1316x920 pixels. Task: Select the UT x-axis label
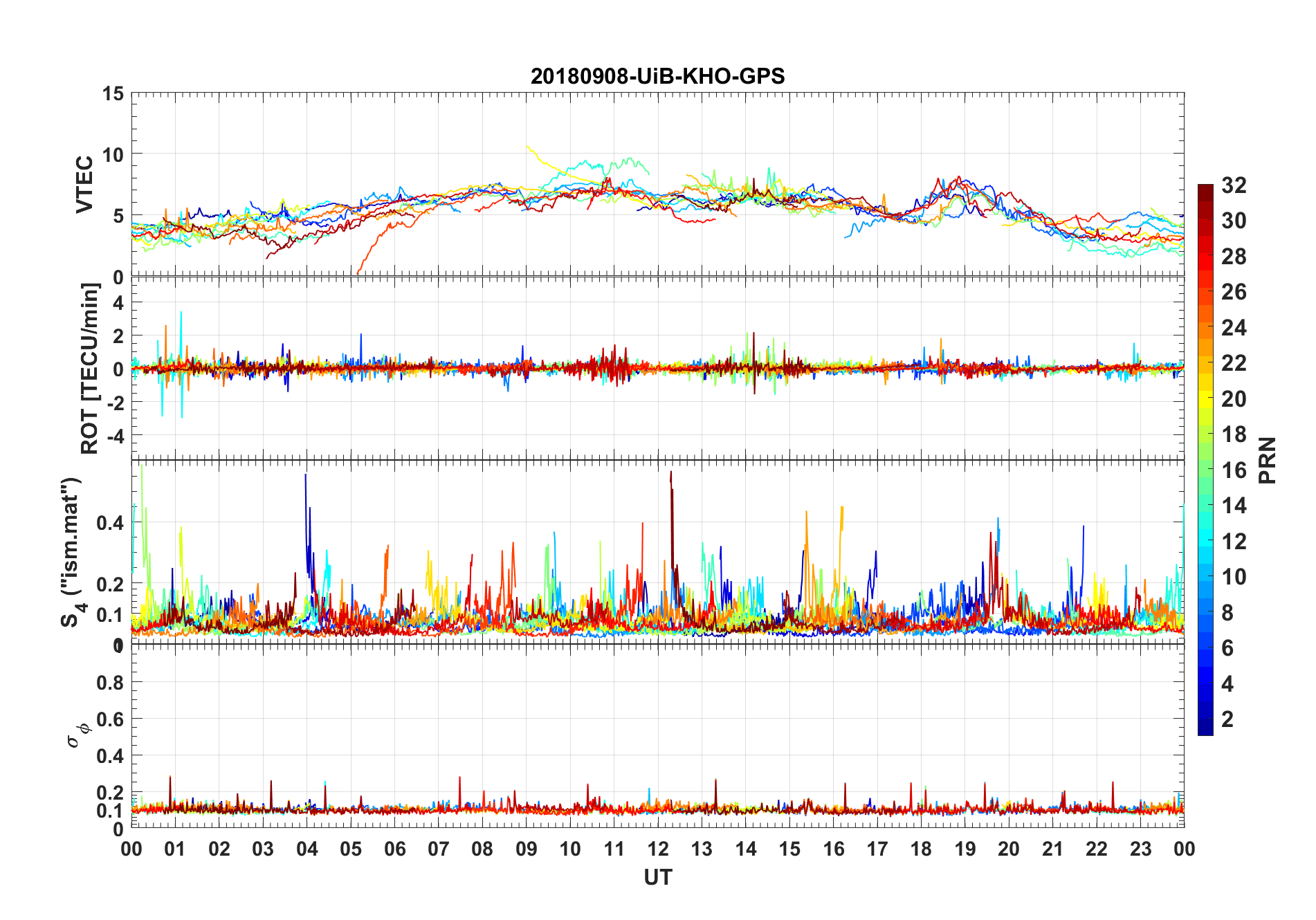pos(657,877)
